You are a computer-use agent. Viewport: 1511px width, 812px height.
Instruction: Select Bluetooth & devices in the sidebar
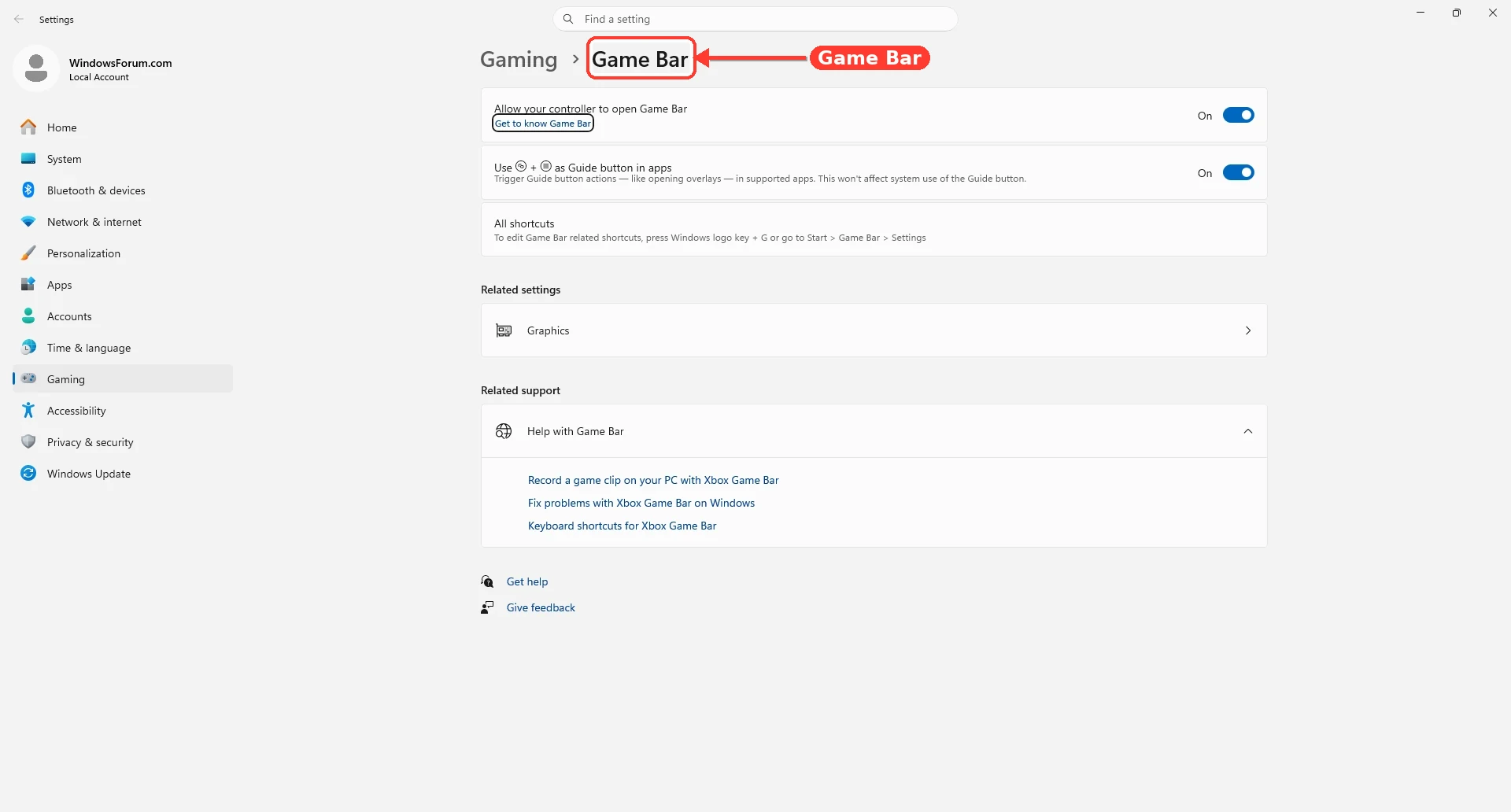click(x=123, y=190)
